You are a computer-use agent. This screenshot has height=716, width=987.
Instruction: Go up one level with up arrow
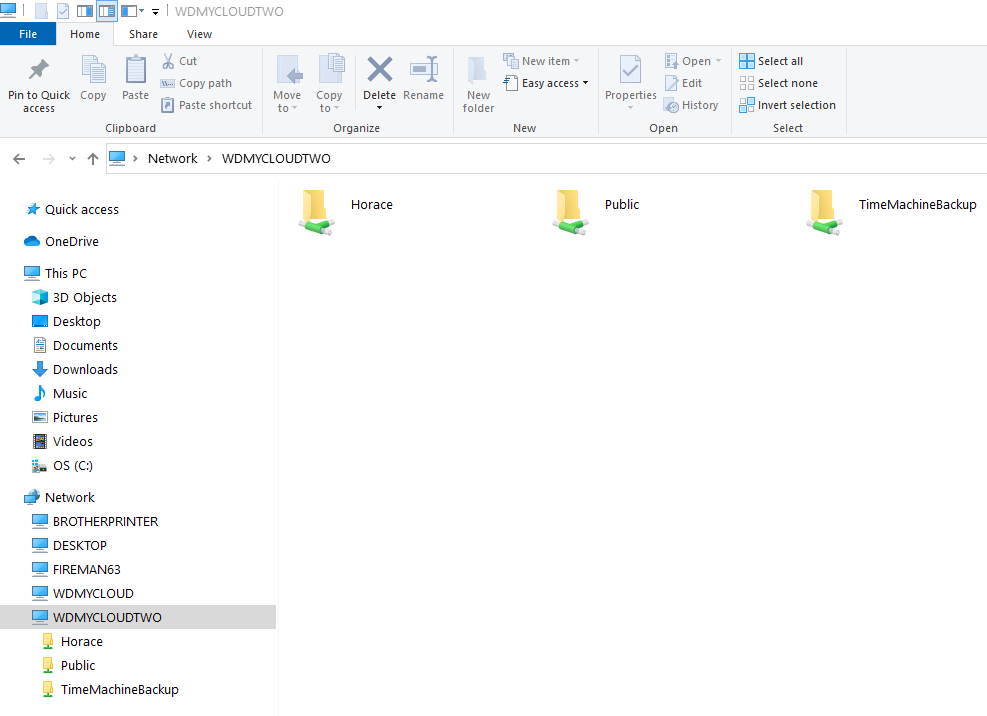coord(93,159)
